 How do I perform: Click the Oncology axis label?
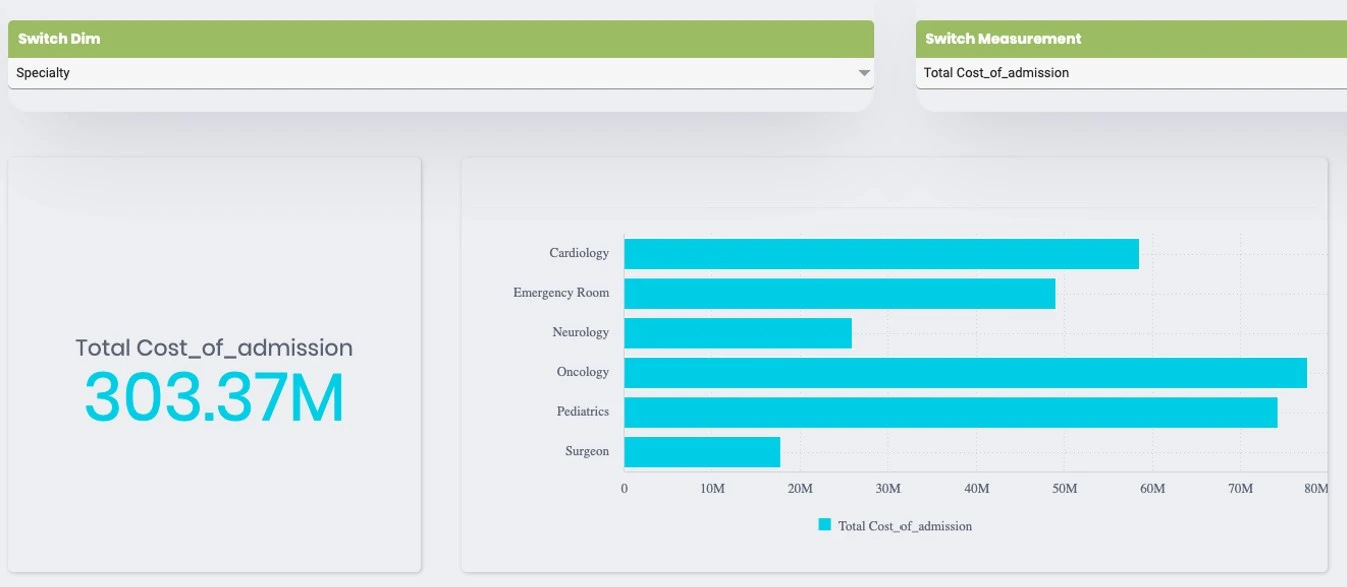[582, 372]
